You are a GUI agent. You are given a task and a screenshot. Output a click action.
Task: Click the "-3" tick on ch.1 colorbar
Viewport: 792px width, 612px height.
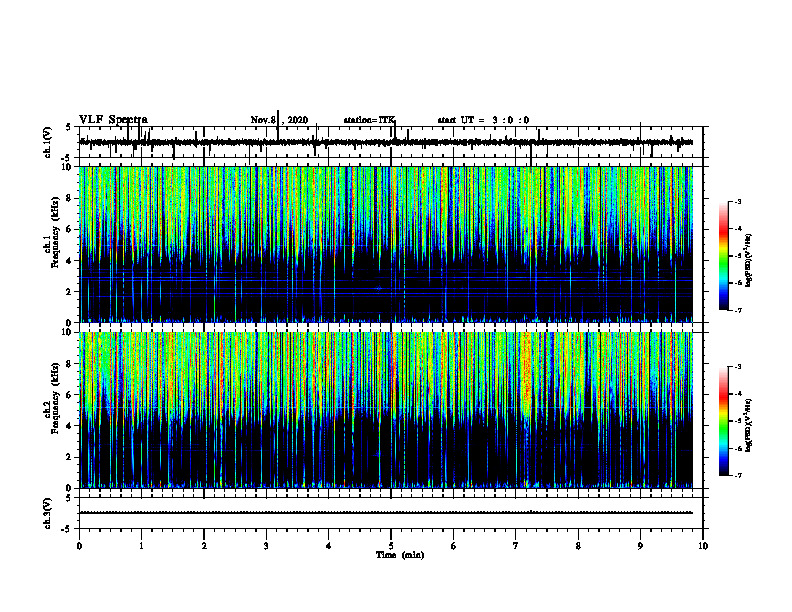tap(738, 202)
